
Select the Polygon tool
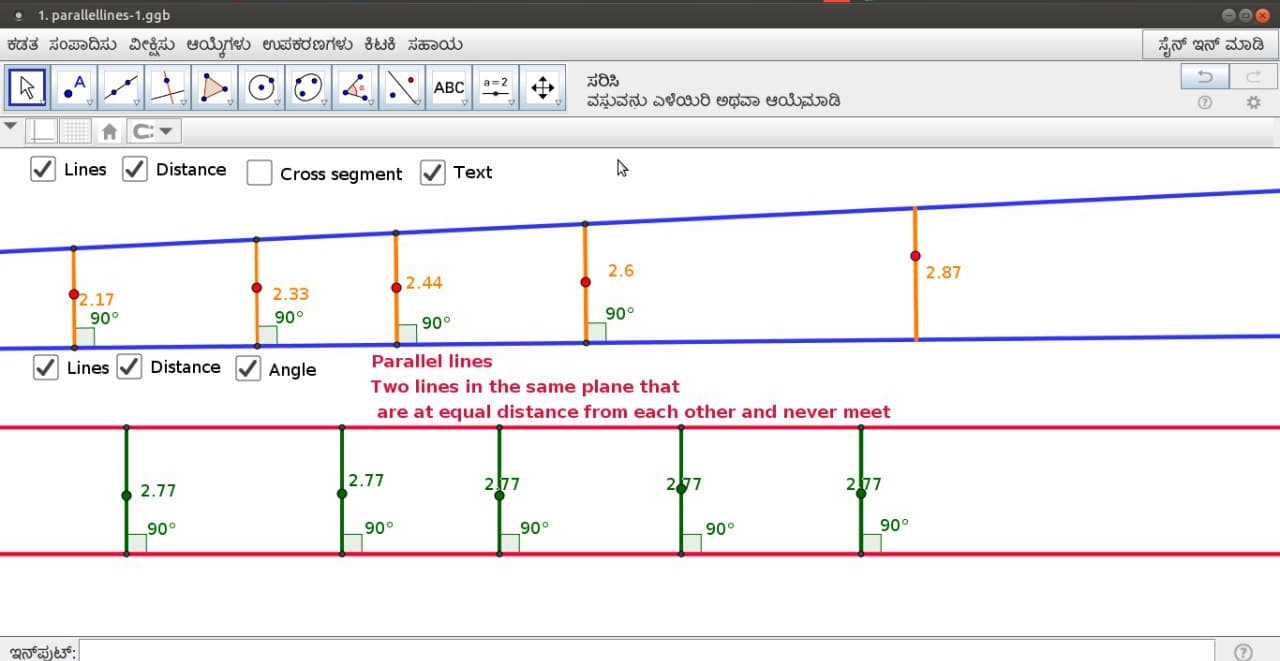click(214, 88)
